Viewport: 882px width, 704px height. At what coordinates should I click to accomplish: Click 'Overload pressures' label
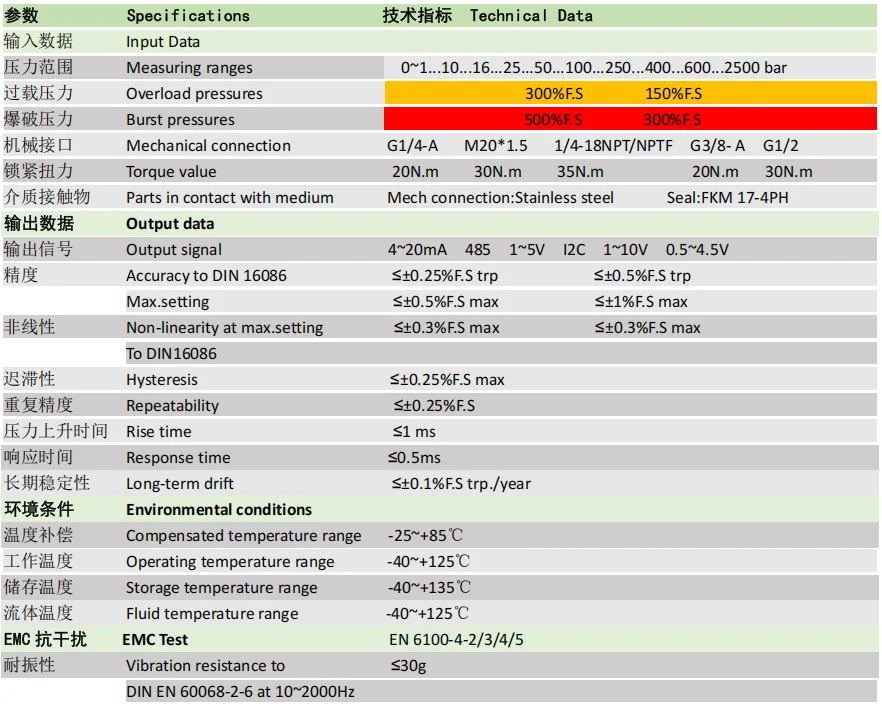point(195,94)
